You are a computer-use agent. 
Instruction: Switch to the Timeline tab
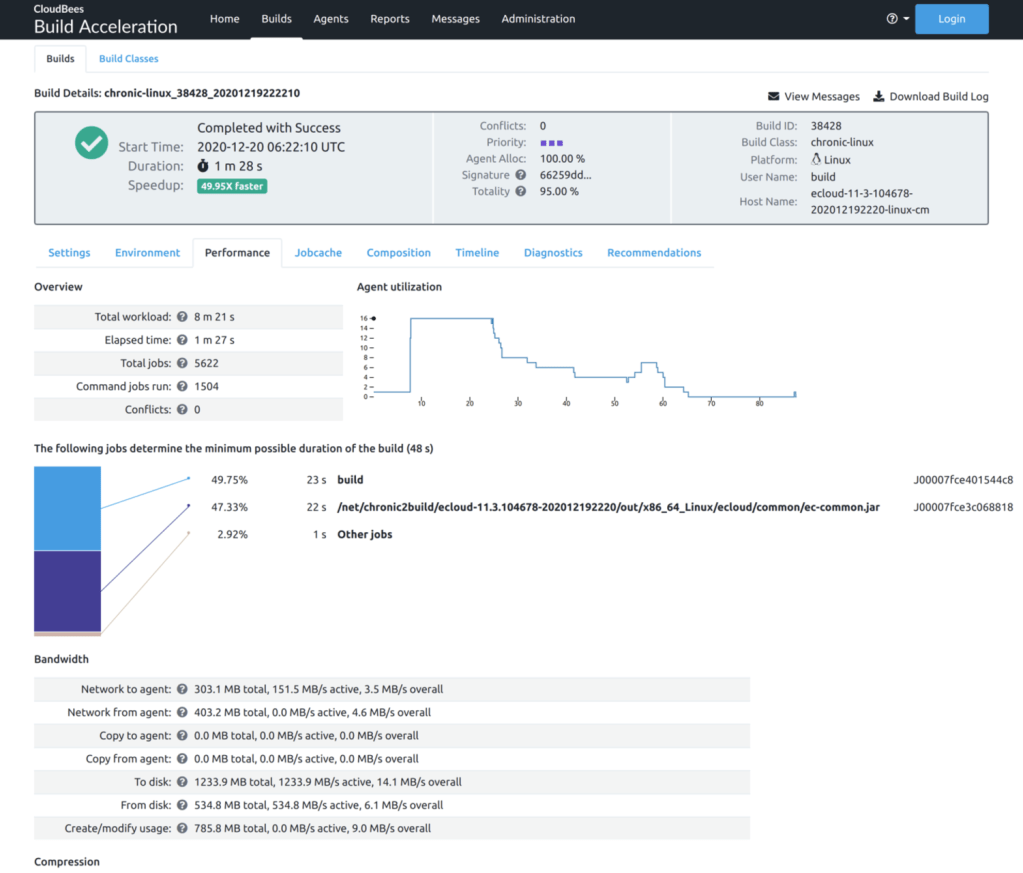[477, 253]
